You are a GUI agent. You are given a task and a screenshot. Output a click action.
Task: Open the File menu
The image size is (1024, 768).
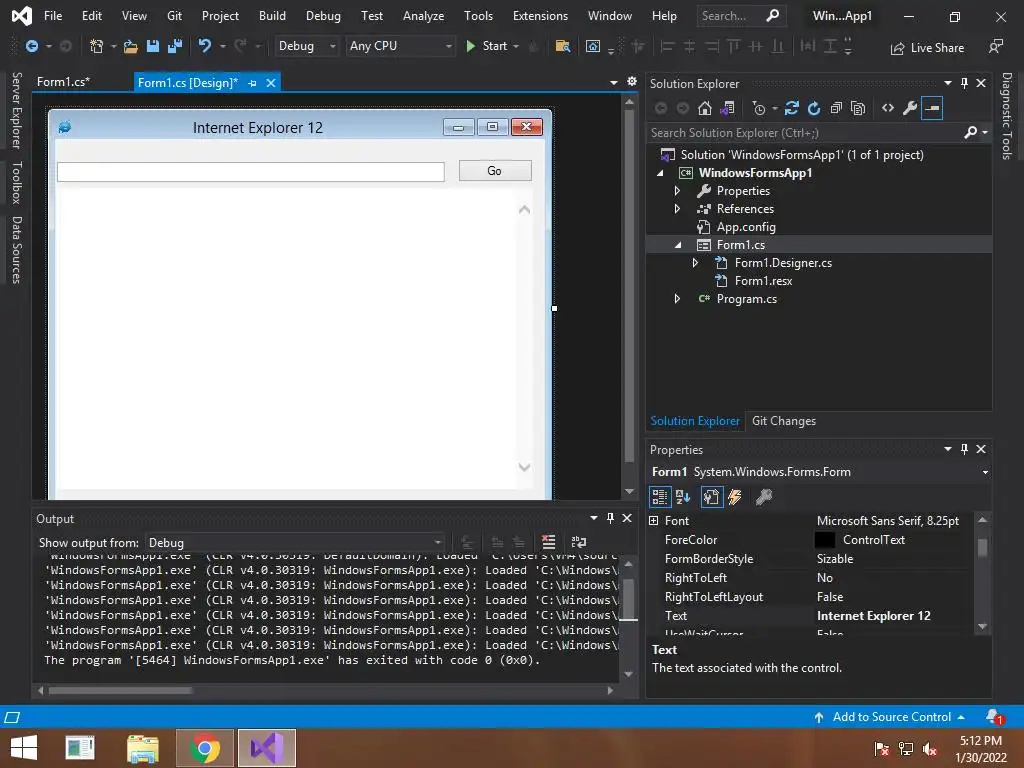pos(53,16)
